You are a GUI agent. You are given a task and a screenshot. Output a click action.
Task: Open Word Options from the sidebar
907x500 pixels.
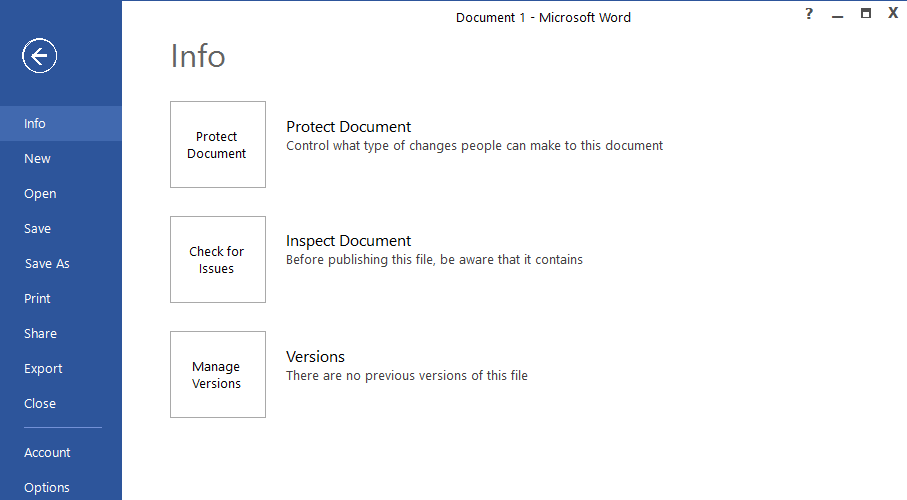(47, 488)
